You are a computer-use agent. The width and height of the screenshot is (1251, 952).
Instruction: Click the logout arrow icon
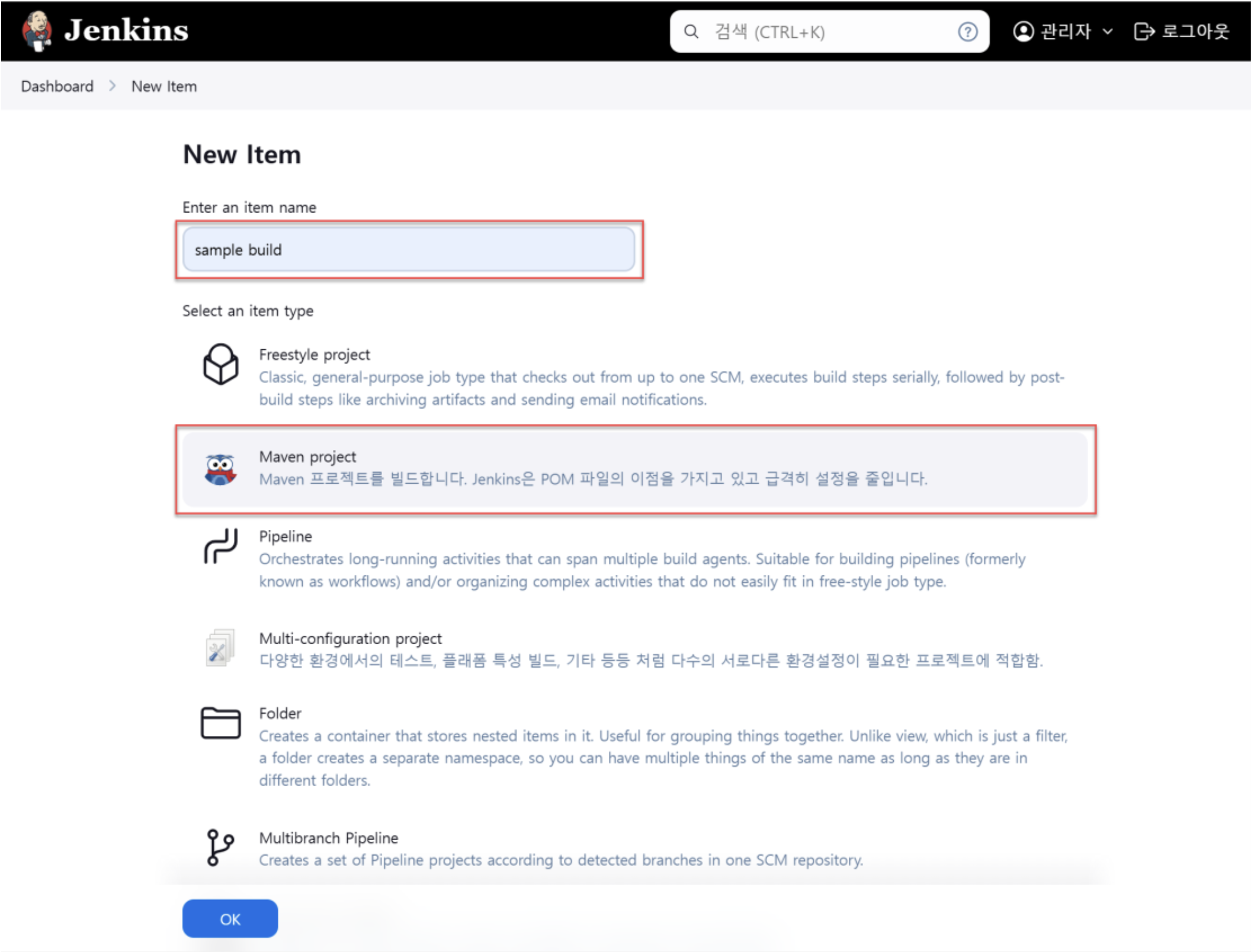pos(1143,32)
